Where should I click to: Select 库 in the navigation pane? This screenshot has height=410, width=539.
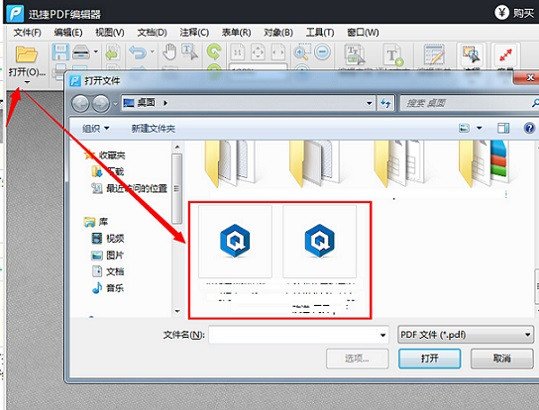point(103,222)
